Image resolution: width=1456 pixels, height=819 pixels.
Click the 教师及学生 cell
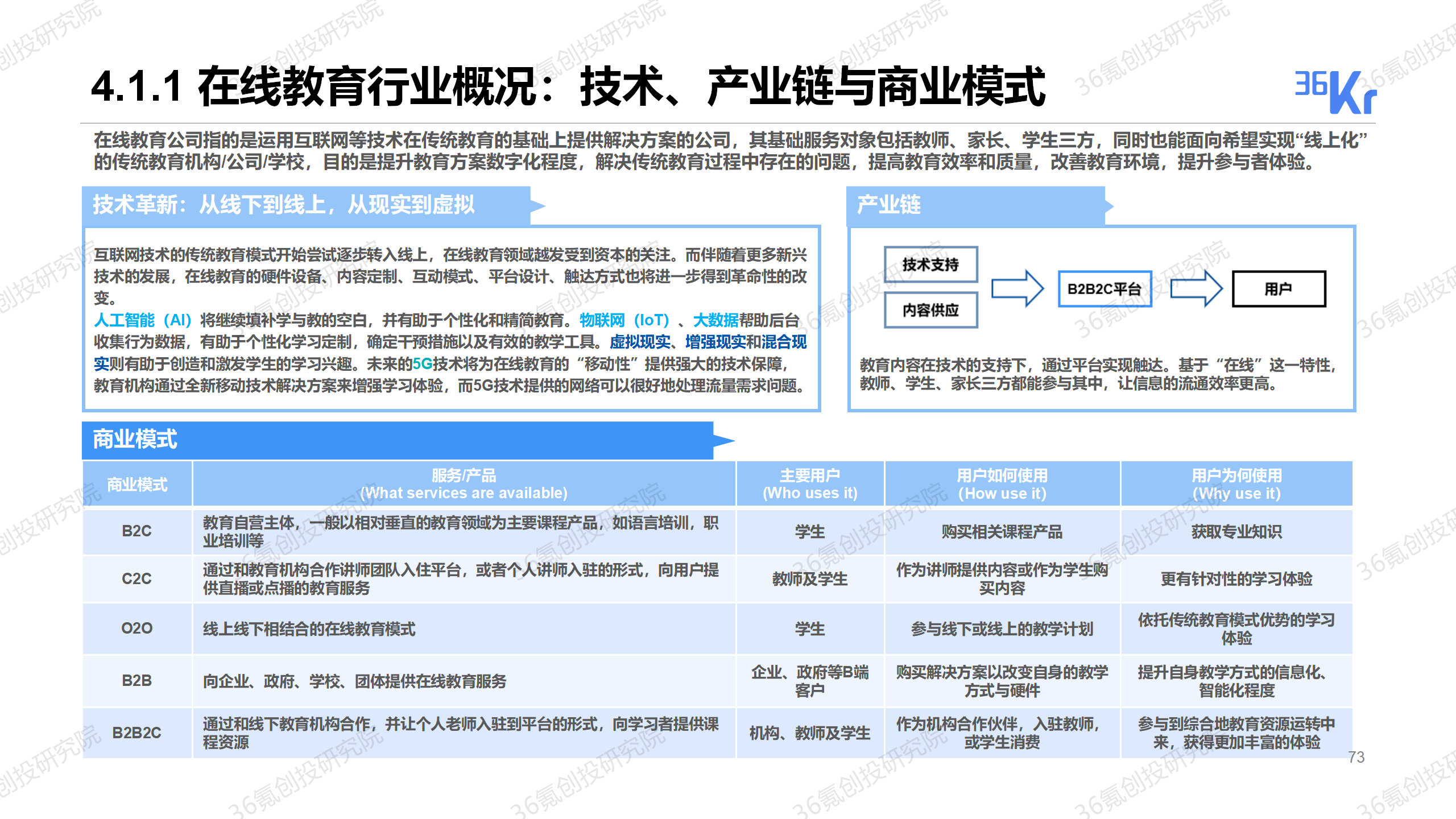810,579
